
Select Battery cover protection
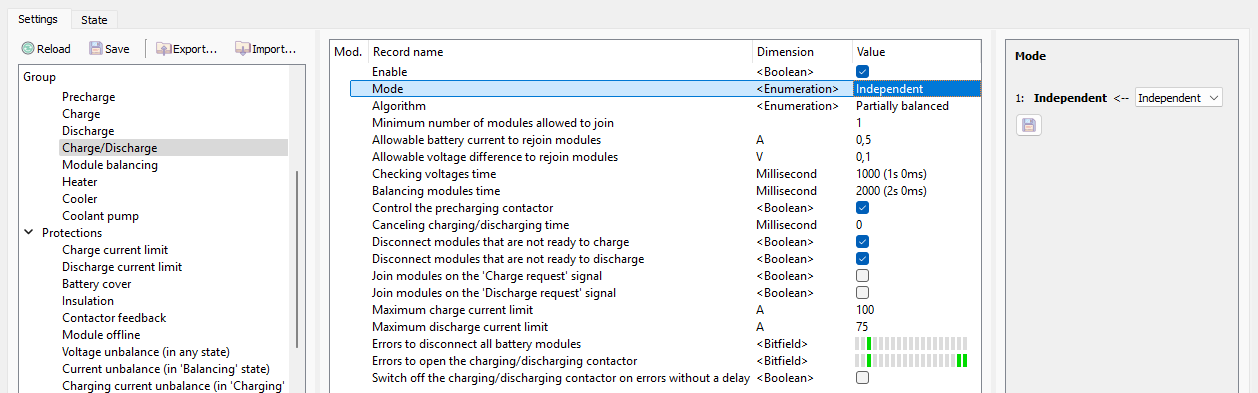(x=97, y=284)
